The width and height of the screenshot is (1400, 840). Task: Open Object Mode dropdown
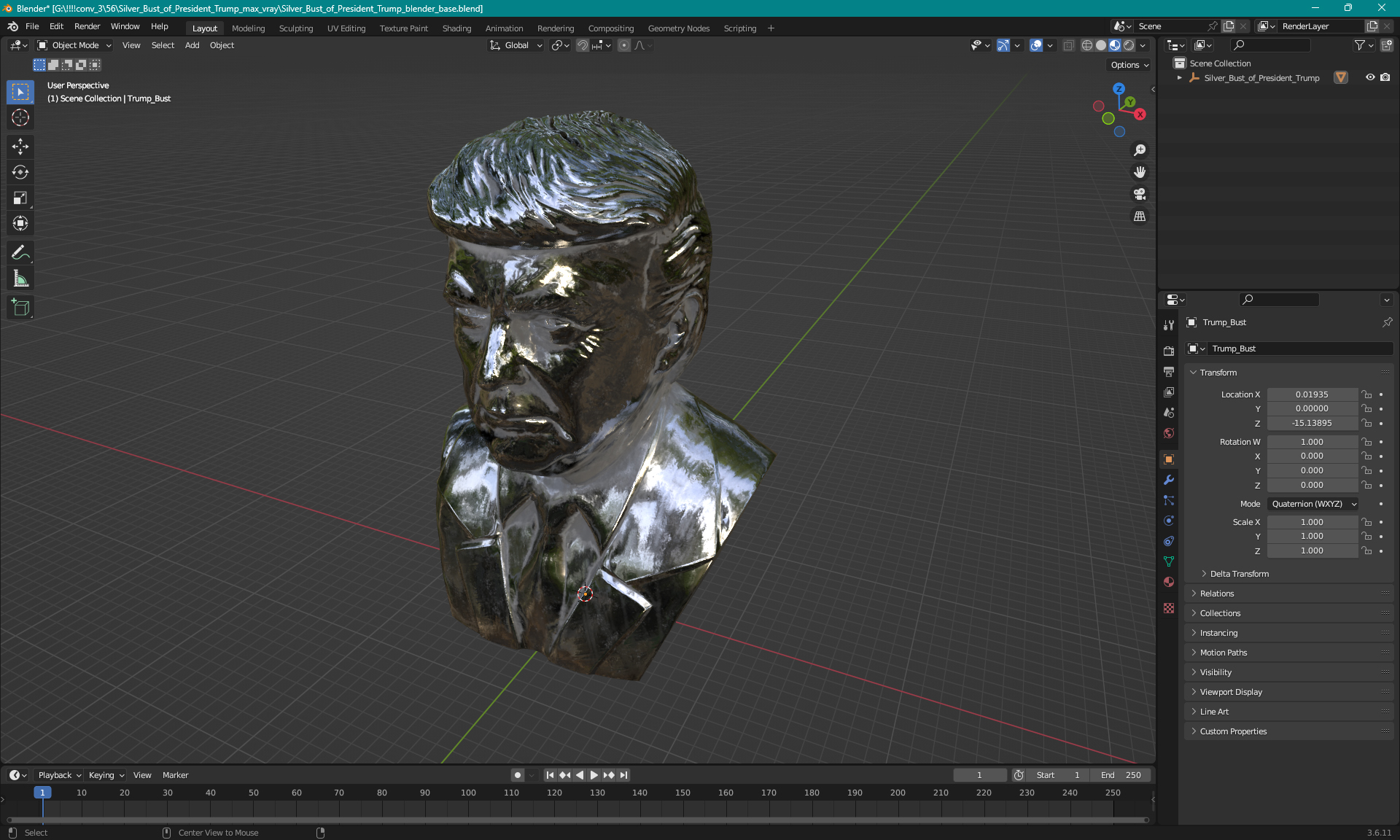click(74, 45)
